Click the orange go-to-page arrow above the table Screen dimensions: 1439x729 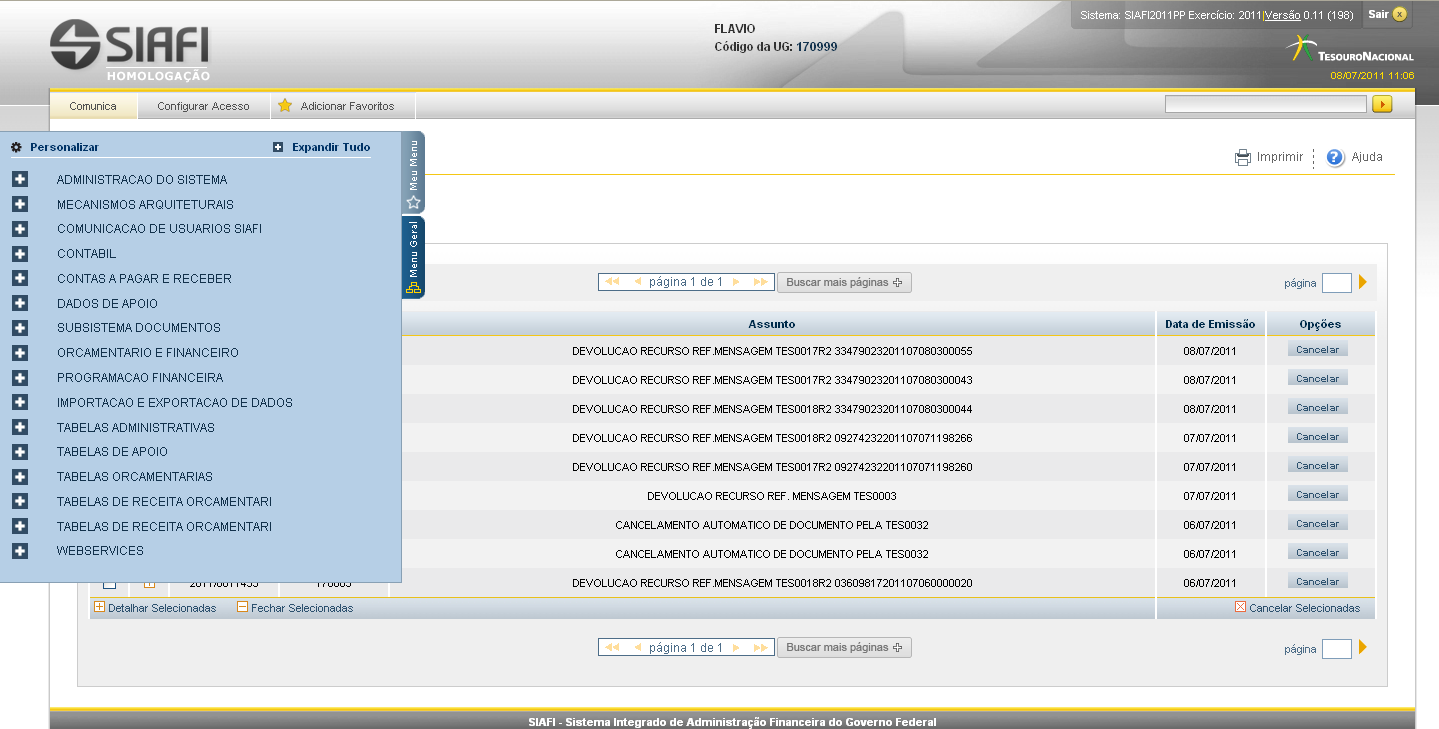click(1362, 282)
